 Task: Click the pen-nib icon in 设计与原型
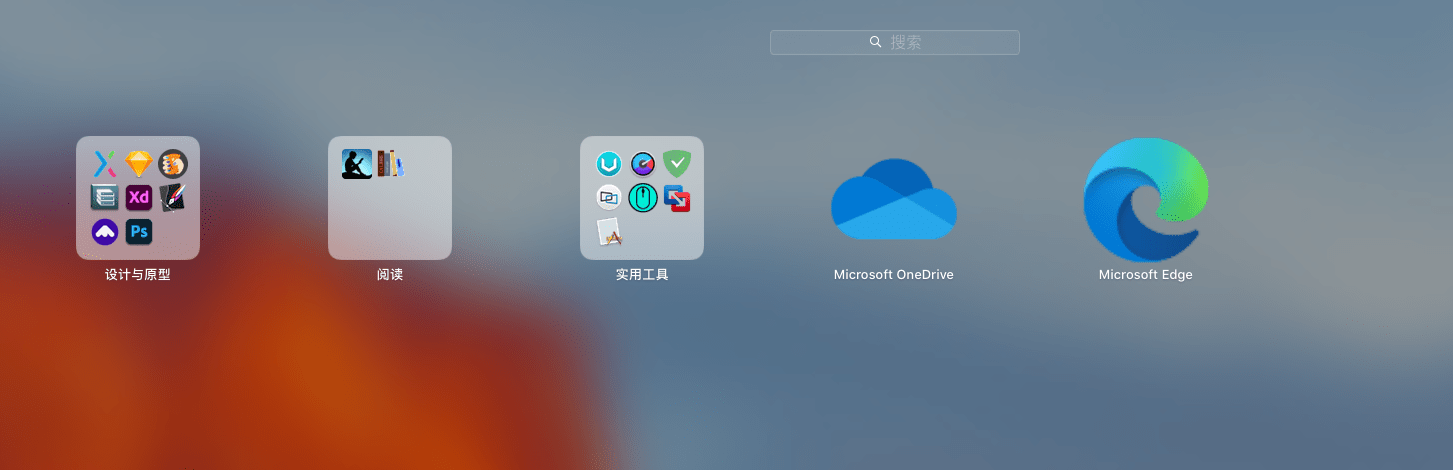click(x=173, y=198)
